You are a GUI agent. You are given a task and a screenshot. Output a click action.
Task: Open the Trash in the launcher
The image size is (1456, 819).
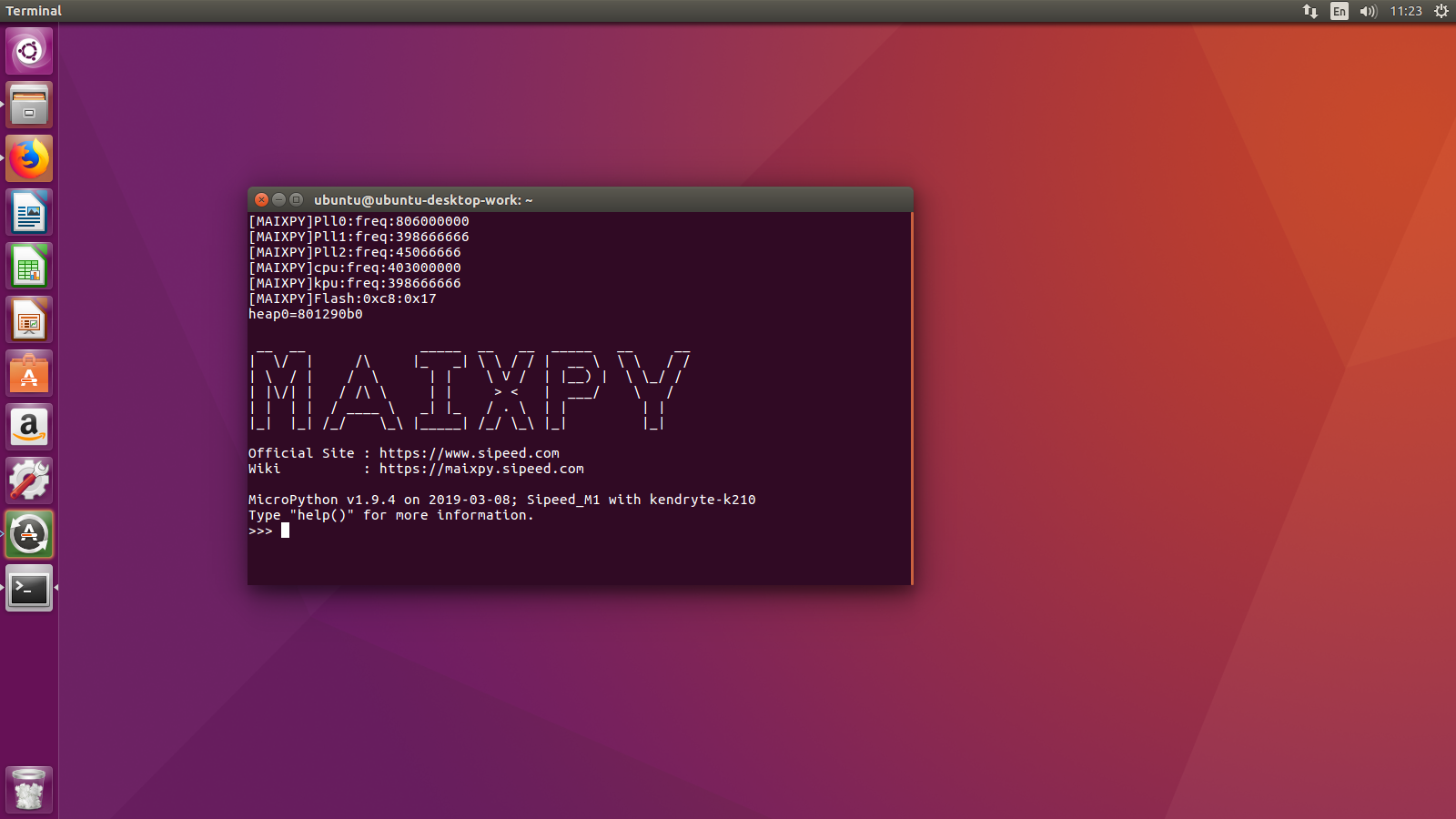tap(29, 789)
